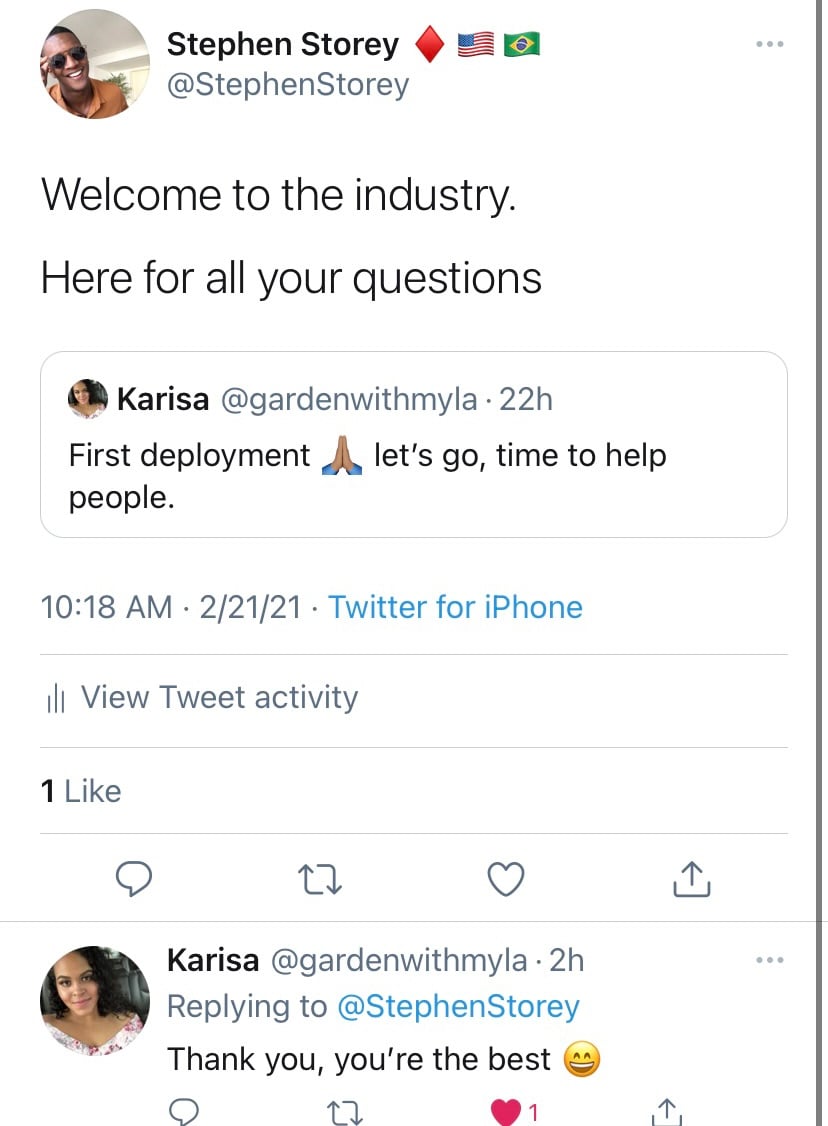Retweet the main tweet

[321, 878]
